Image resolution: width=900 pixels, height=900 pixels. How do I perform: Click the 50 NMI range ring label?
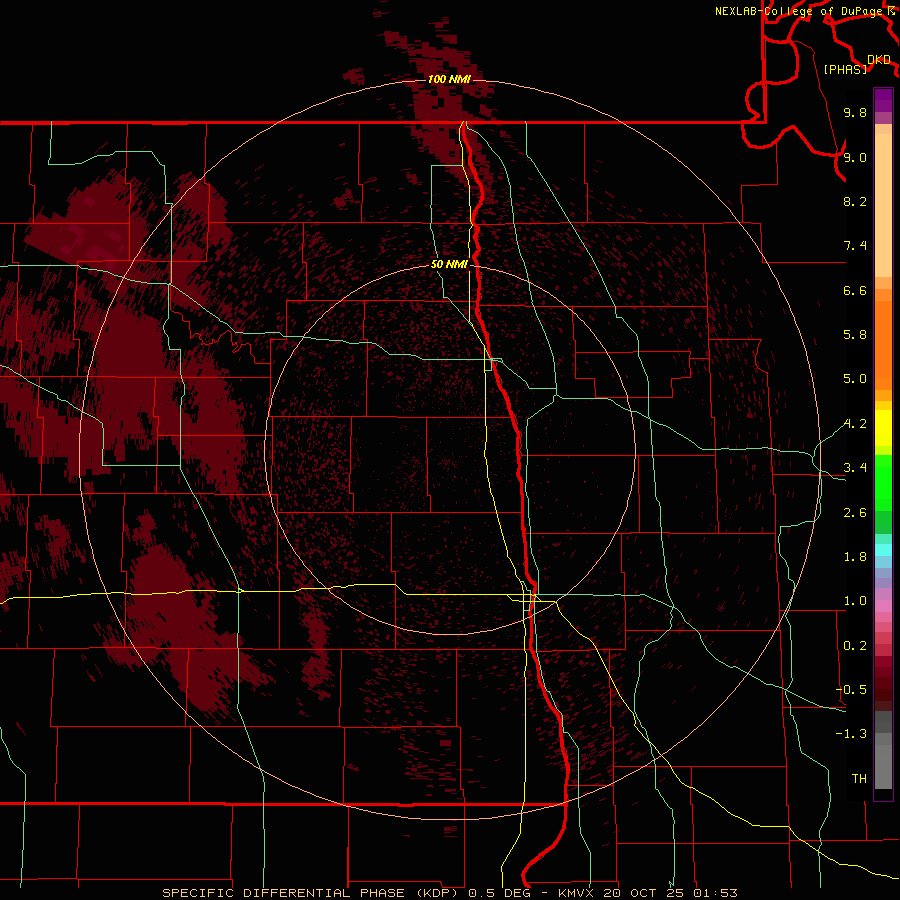coord(449,265)
